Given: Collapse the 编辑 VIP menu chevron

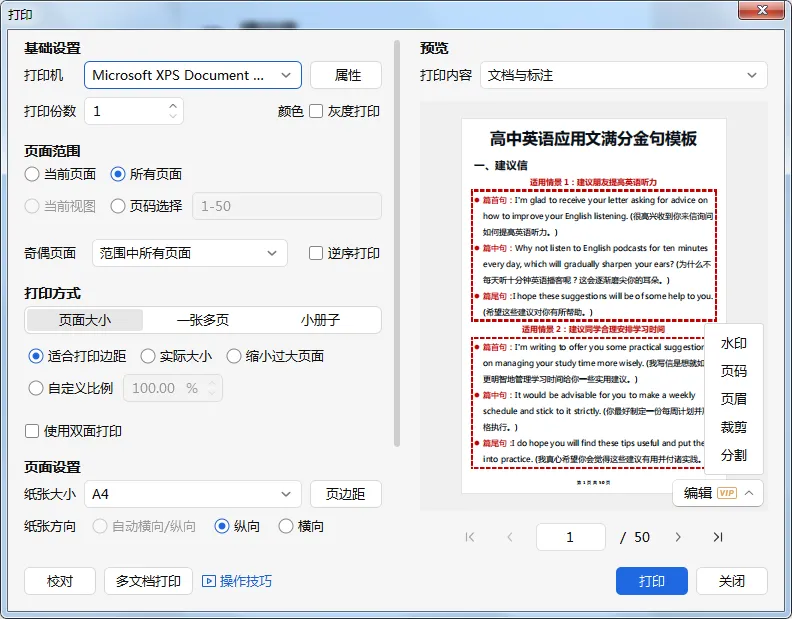Looking at the screenshot, I should (x=749, y=493).
